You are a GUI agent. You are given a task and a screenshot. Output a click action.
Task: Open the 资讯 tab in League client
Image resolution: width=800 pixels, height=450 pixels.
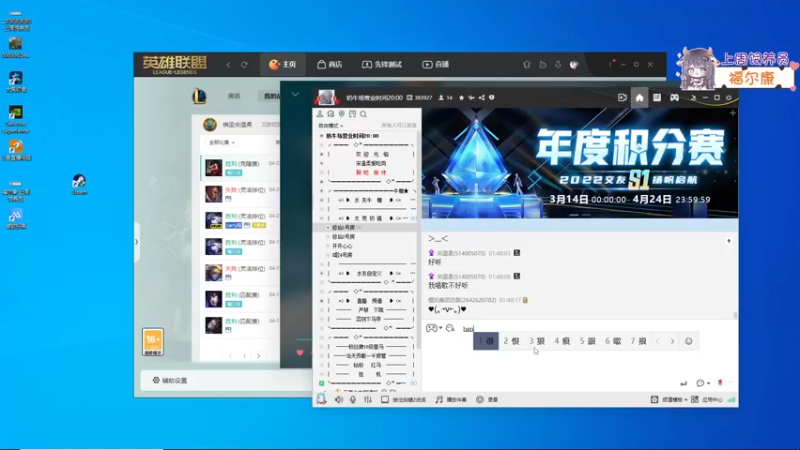click(234, 96)
